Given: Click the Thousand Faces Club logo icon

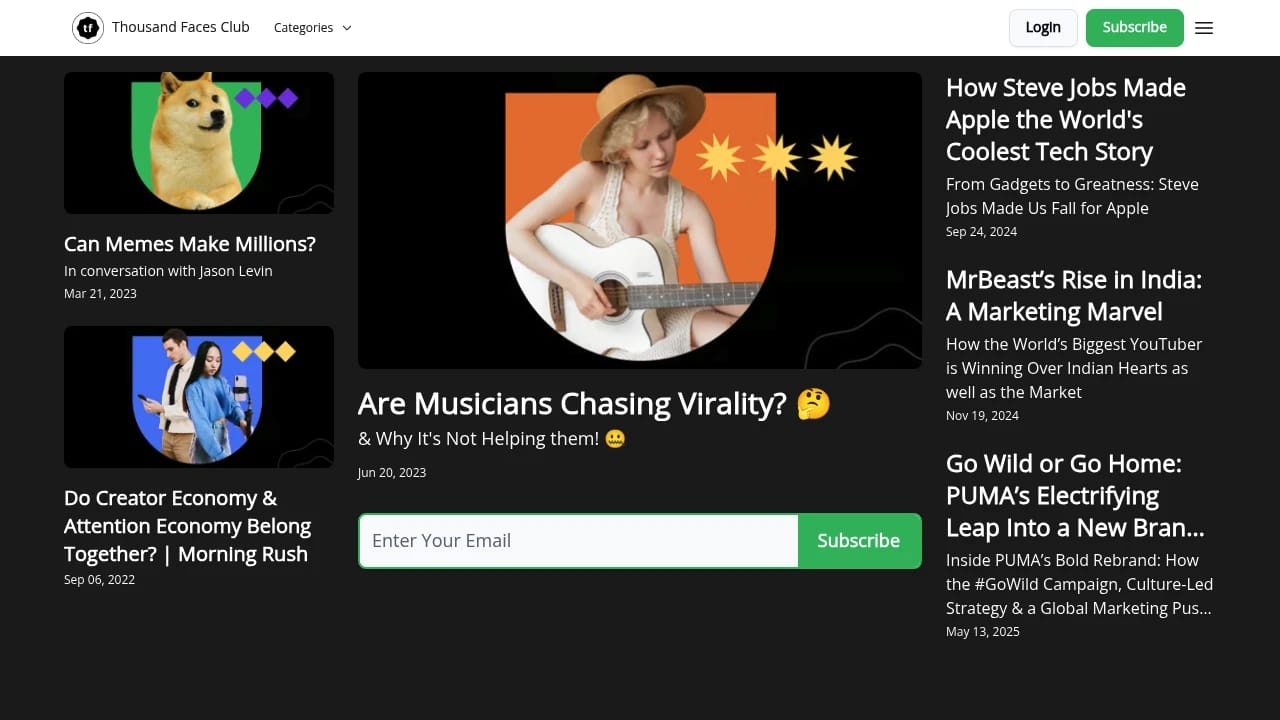Looking at the screenshot, I should tap(88, 27).
